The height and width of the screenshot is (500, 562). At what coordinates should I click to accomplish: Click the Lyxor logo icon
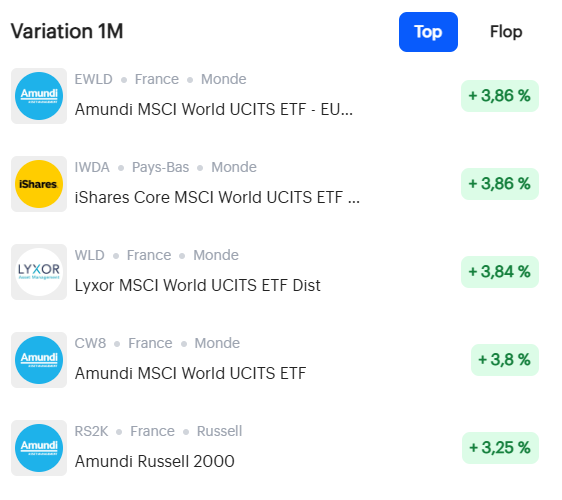tap(39, 272)
